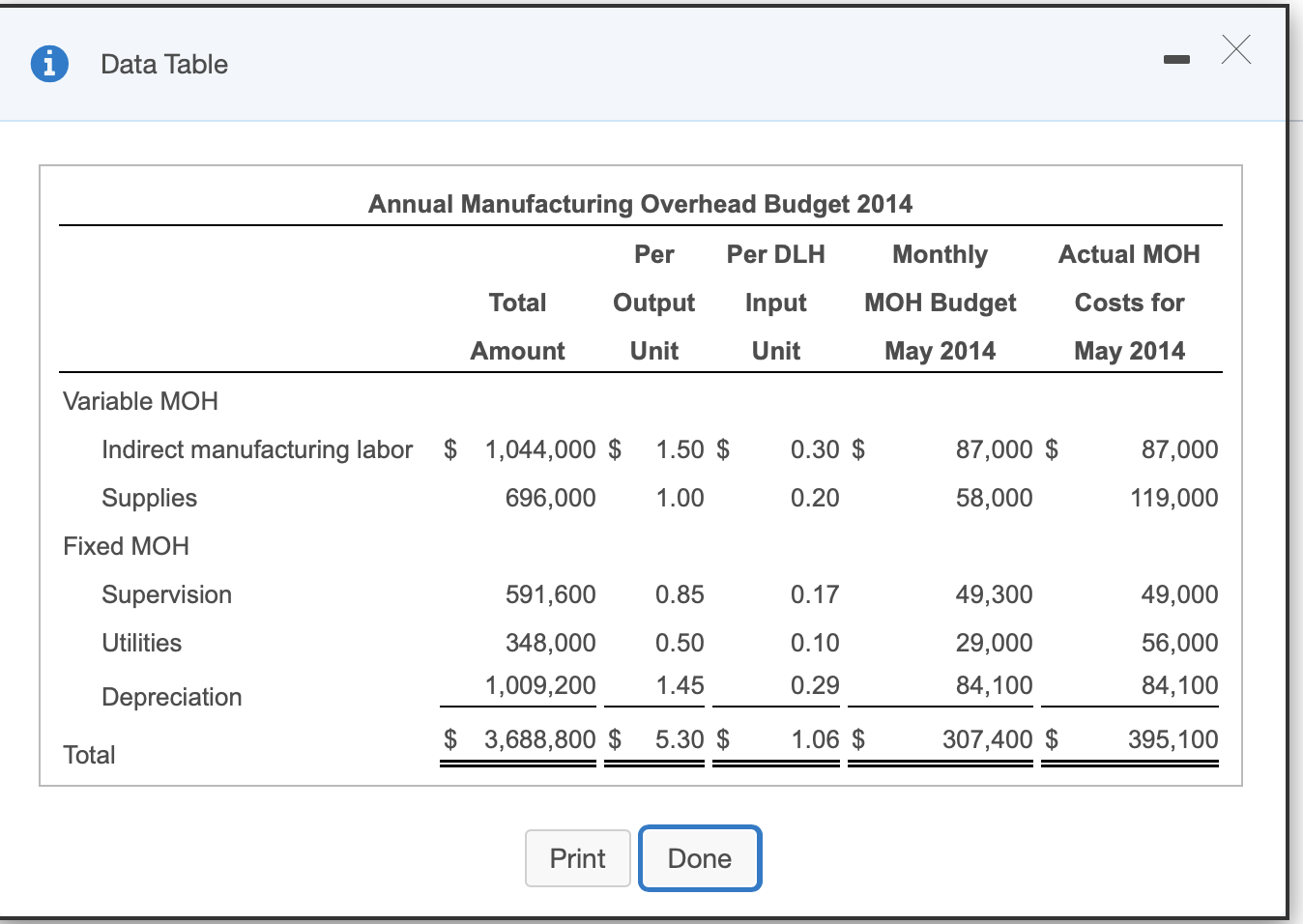Select the 1.06 total per DLH value
Screen dimensions: 1303x924
click(815, 739)
